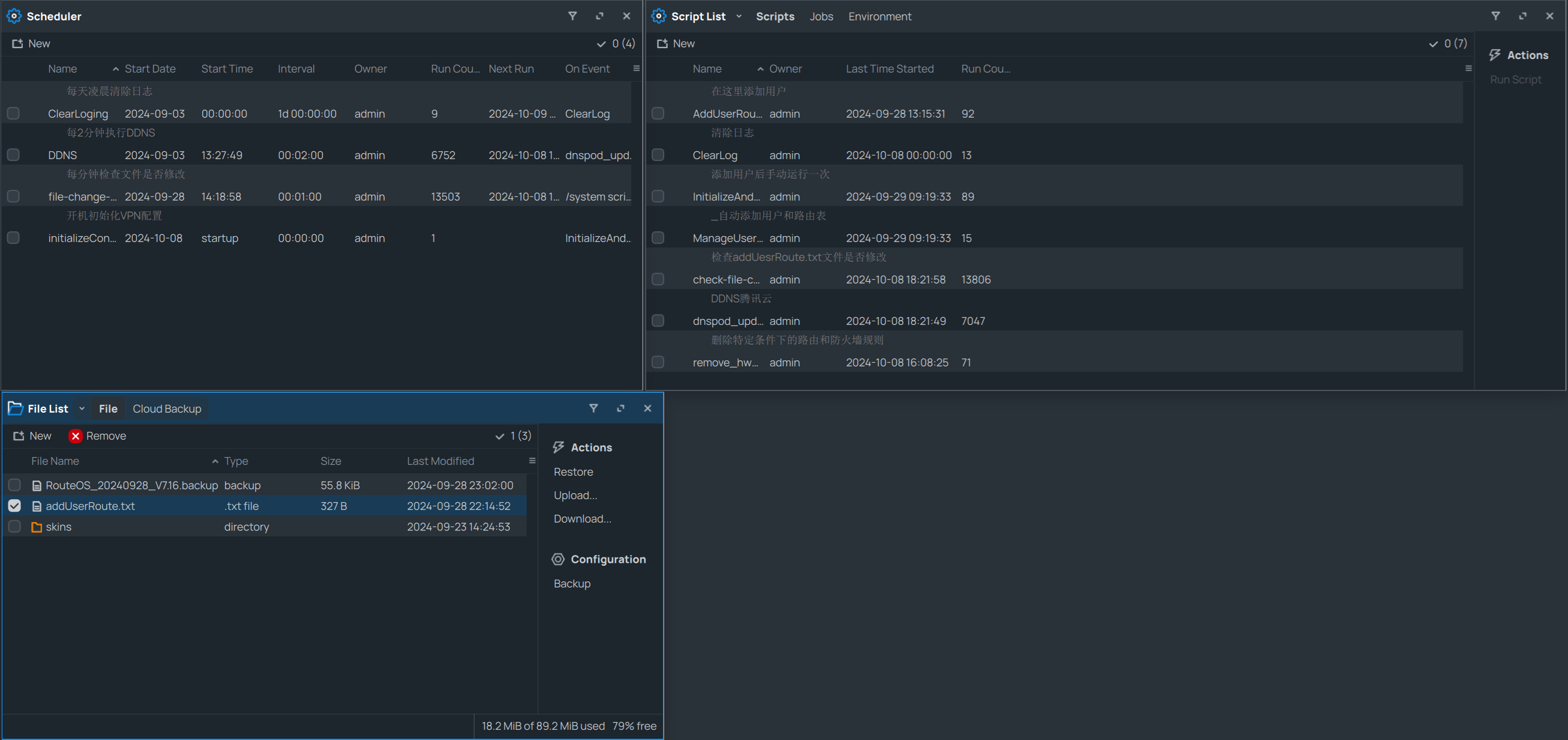Open the Cloud Backup tab
1568x740 pixels.
167,408
